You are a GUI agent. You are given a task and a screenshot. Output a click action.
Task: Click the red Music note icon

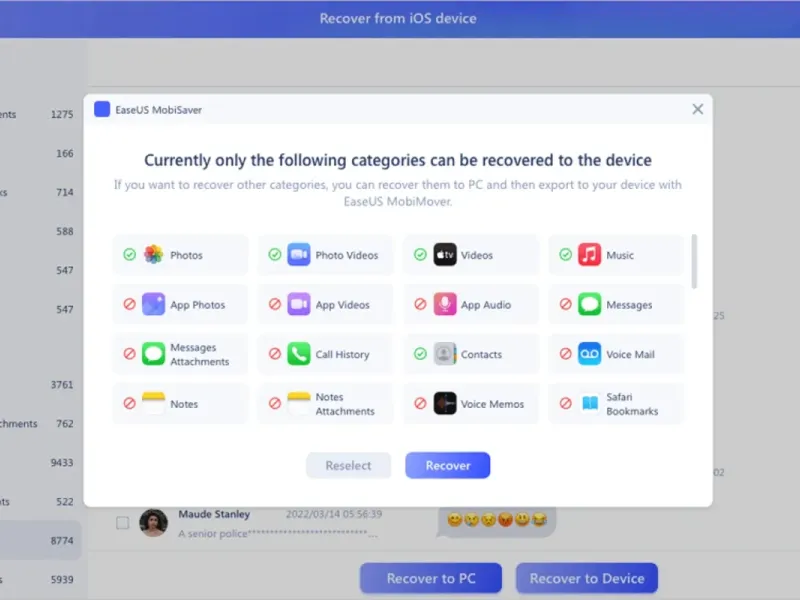(589, 254)
